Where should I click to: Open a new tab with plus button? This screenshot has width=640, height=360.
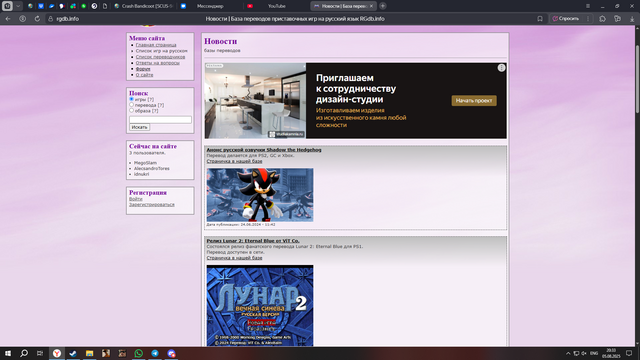pos(382,6)
